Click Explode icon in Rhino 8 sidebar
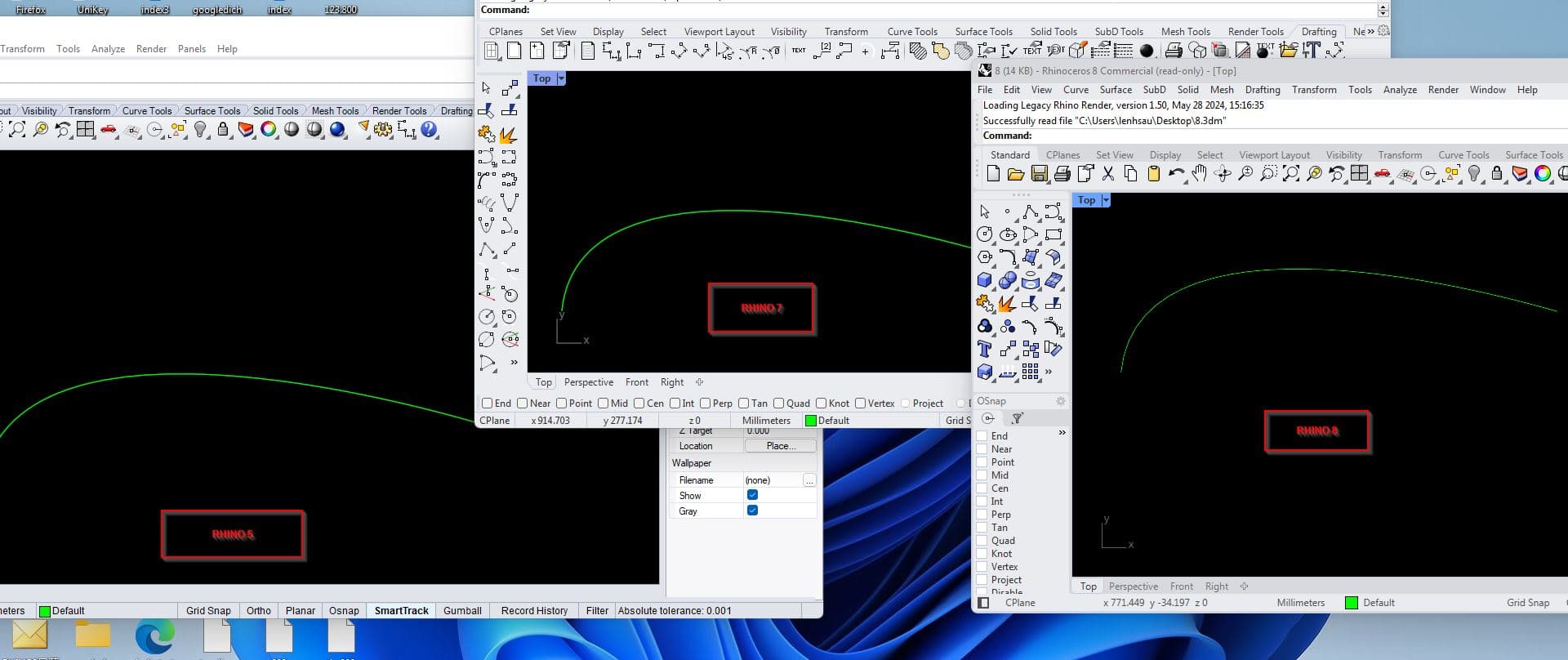This screenshot has height=660, width=1568. (1007, 304)
